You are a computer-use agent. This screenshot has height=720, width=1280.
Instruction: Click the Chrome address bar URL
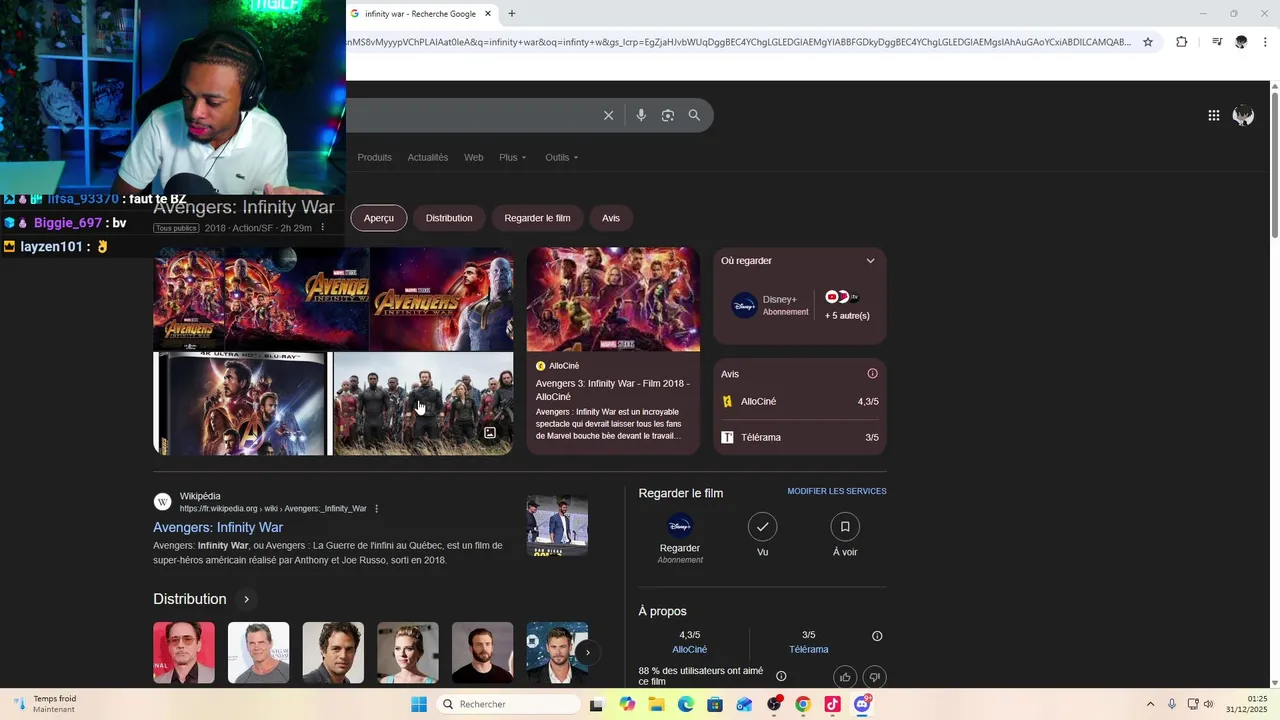(x=740, y=42)
